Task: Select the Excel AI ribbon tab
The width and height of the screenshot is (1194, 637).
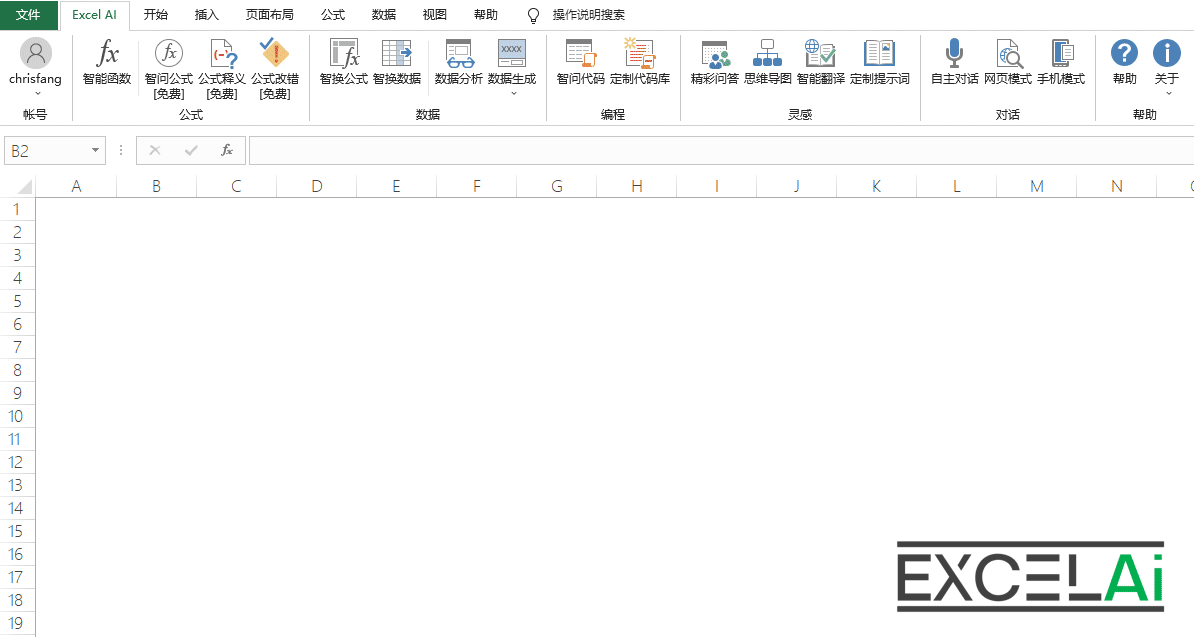Action: (x=94, y=14)
